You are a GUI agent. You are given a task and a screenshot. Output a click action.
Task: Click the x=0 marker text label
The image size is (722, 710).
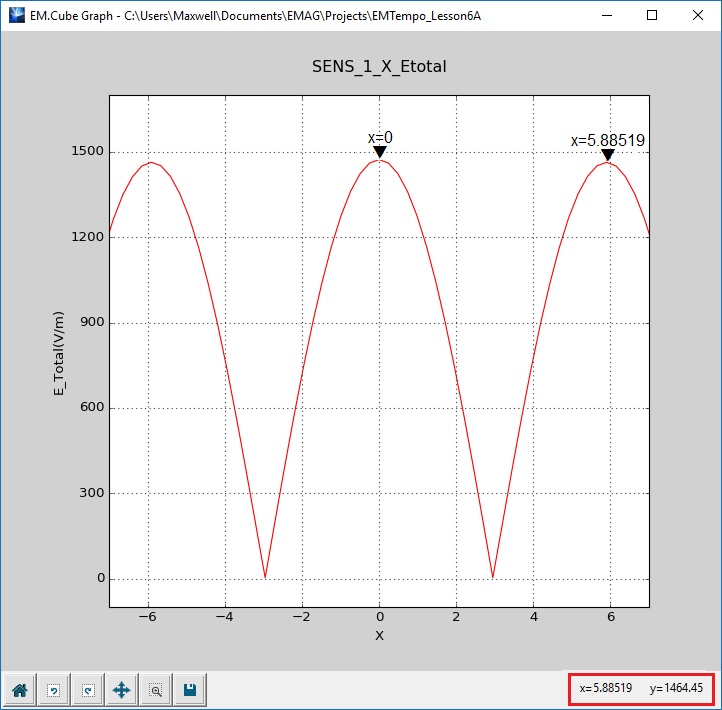coord(380,137)
